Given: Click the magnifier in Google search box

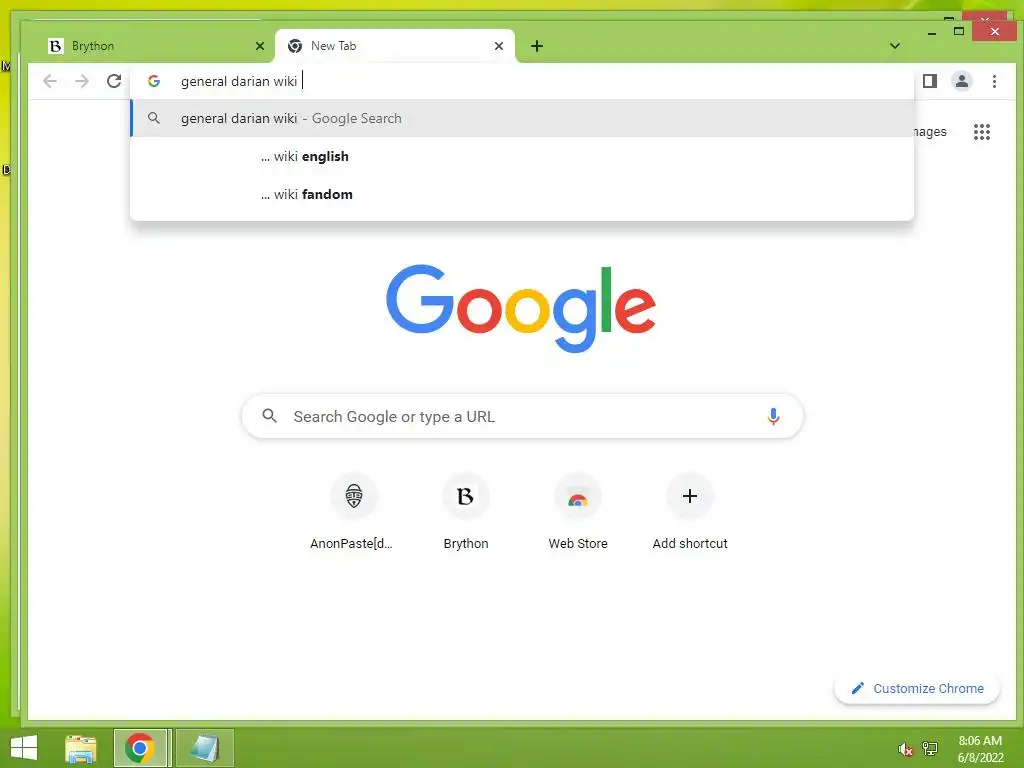Looking at the screenshot, I should tap(269, 415).
